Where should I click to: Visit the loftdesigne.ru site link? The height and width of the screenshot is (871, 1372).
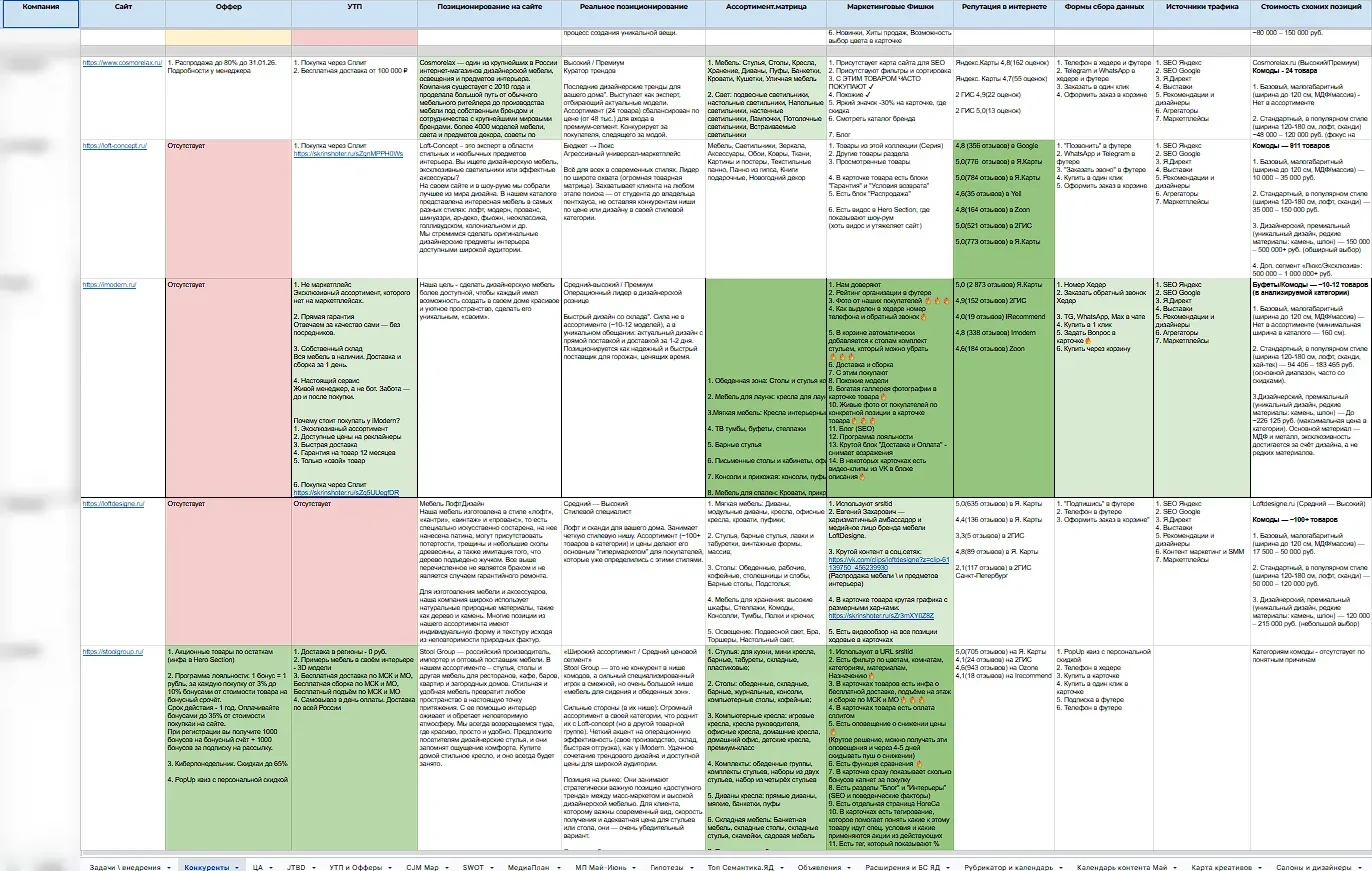(x=113, y=504)
